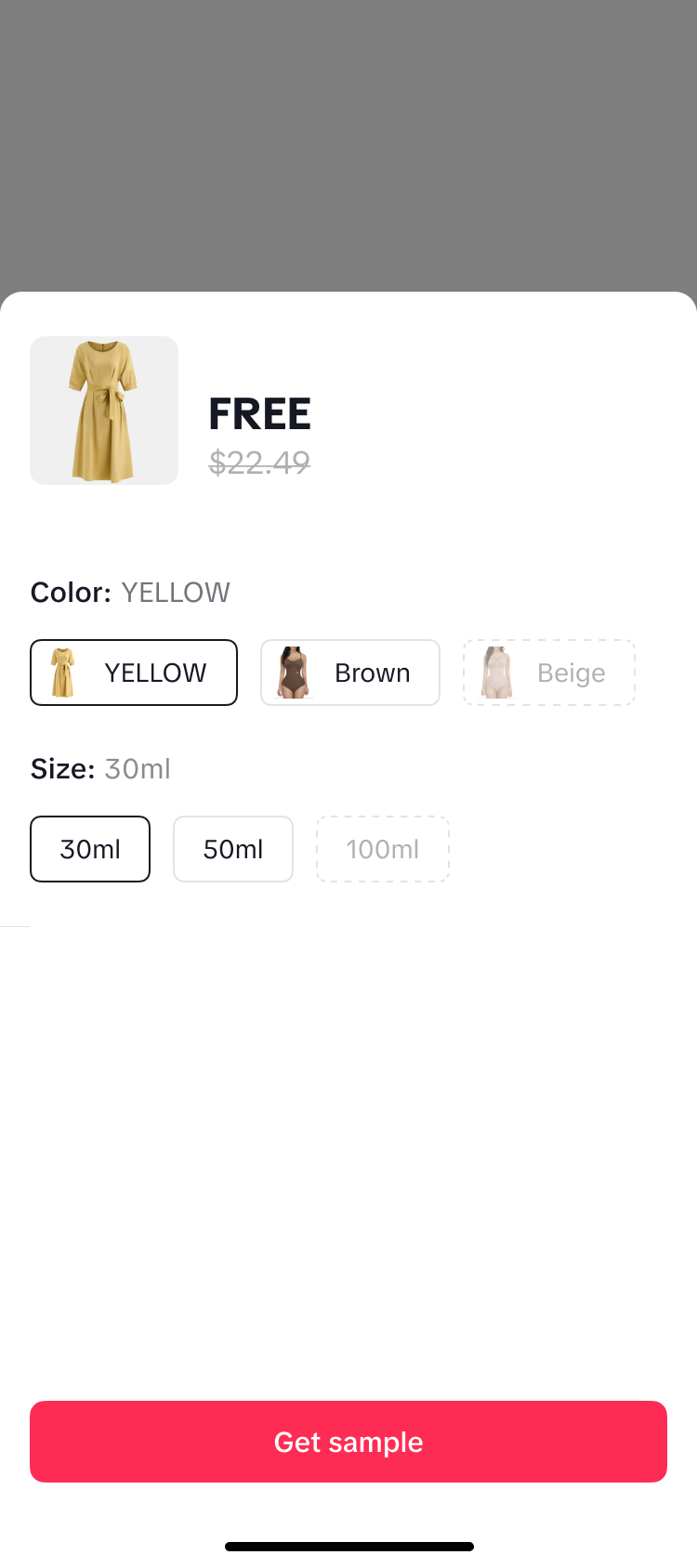Tap the yellow dress swatch icon
The height and width of the screenshot is (1568, 697).
63,673
